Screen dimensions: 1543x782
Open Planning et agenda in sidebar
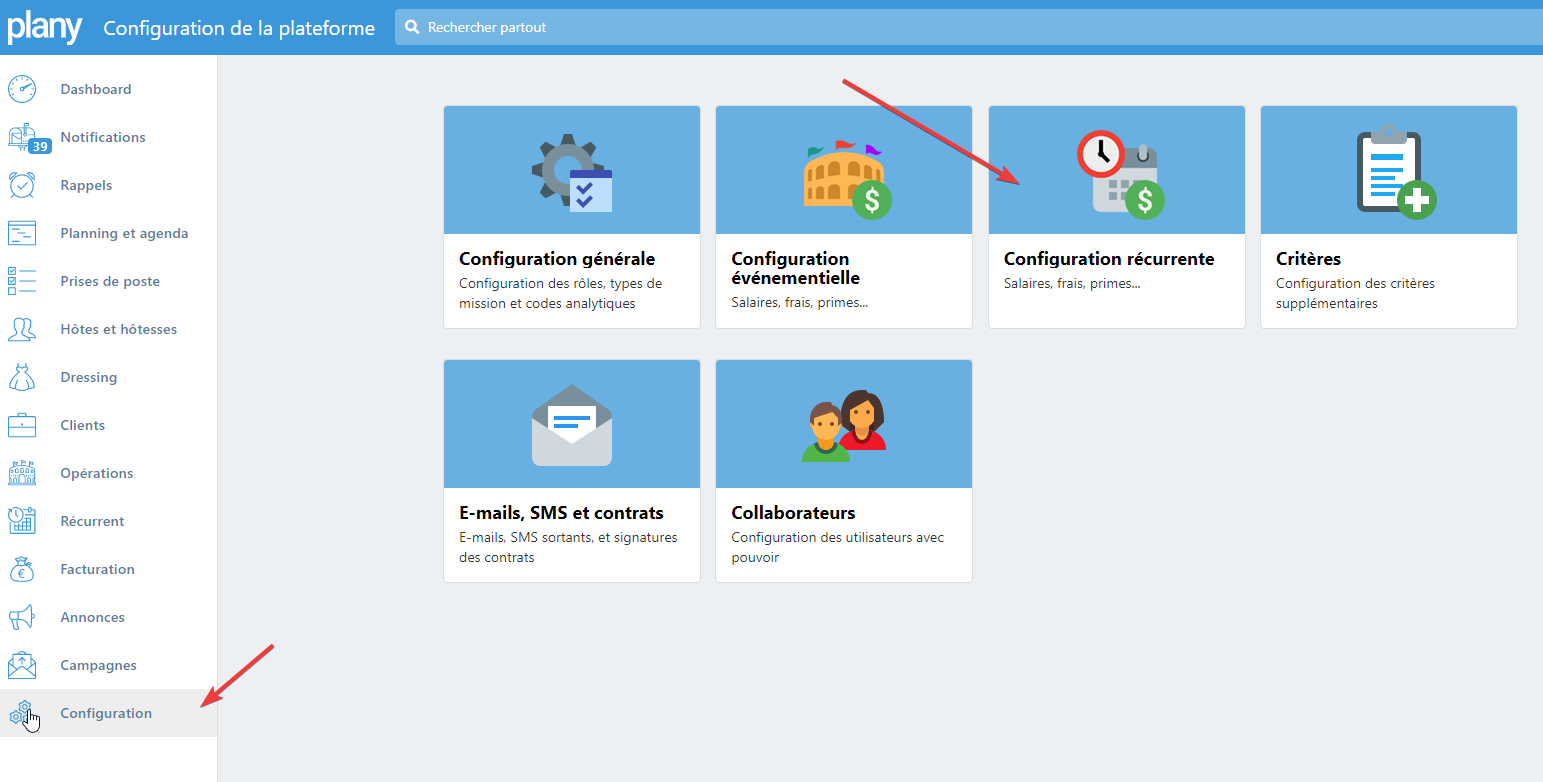[123, 233]
